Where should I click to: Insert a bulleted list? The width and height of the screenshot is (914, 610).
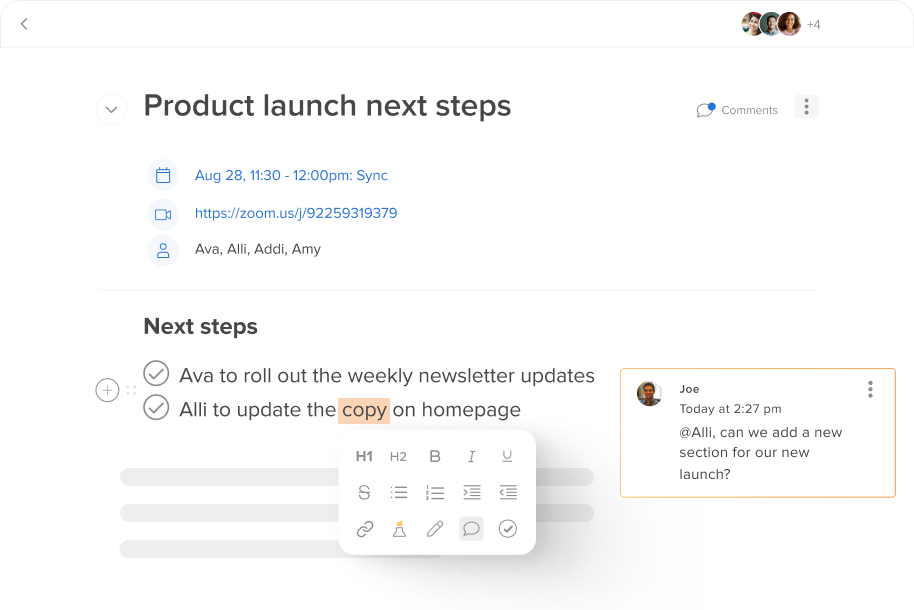[x=399, y=492]
